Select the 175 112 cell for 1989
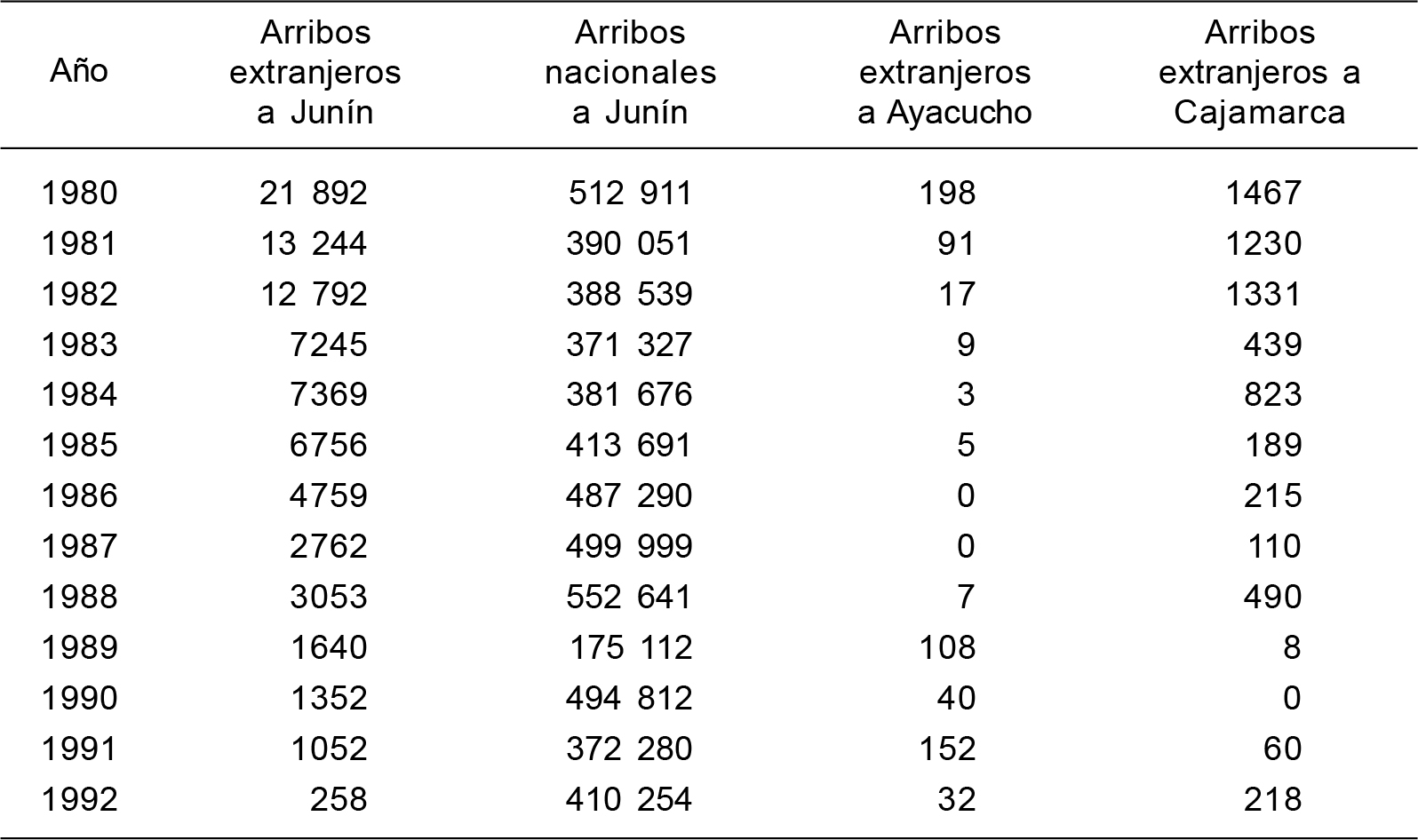 629,647
